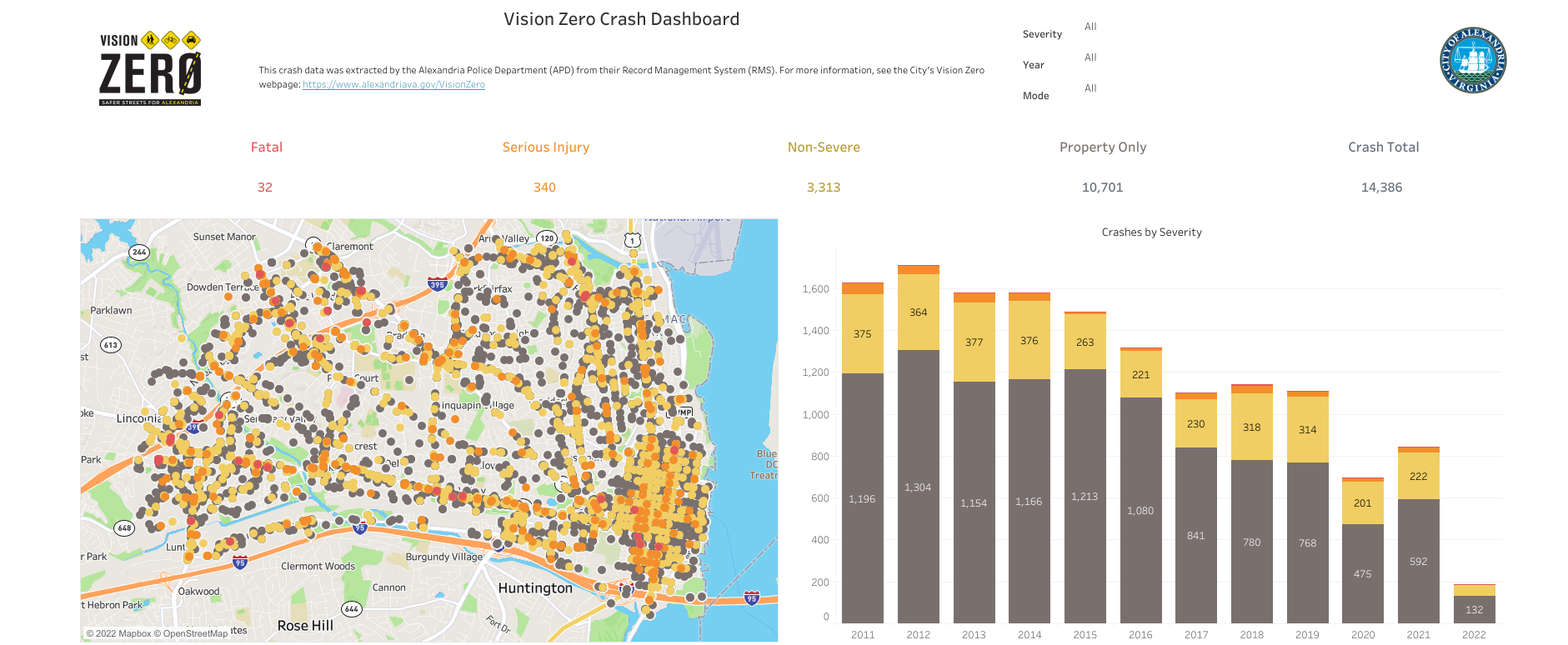Click the Route 613 shield on map

click(111, 345)
